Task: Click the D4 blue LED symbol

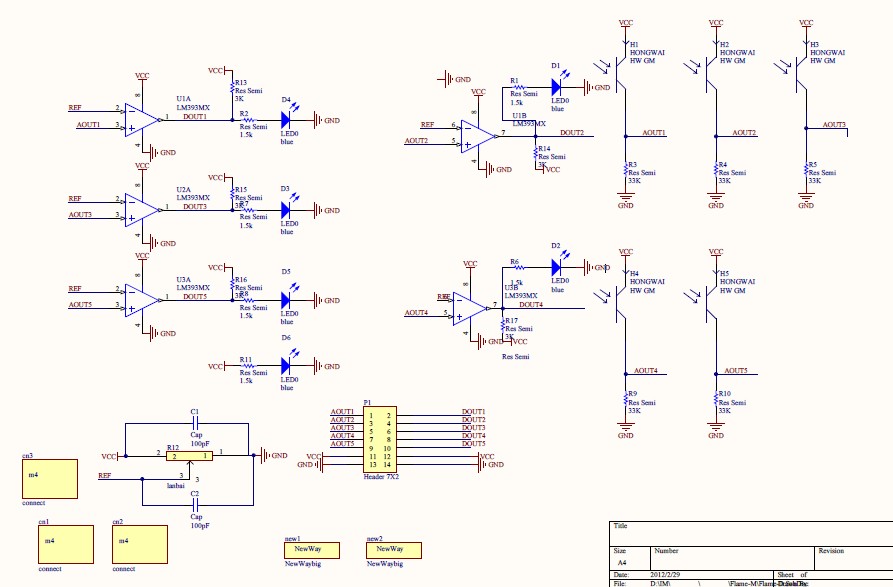Action: 287,120
